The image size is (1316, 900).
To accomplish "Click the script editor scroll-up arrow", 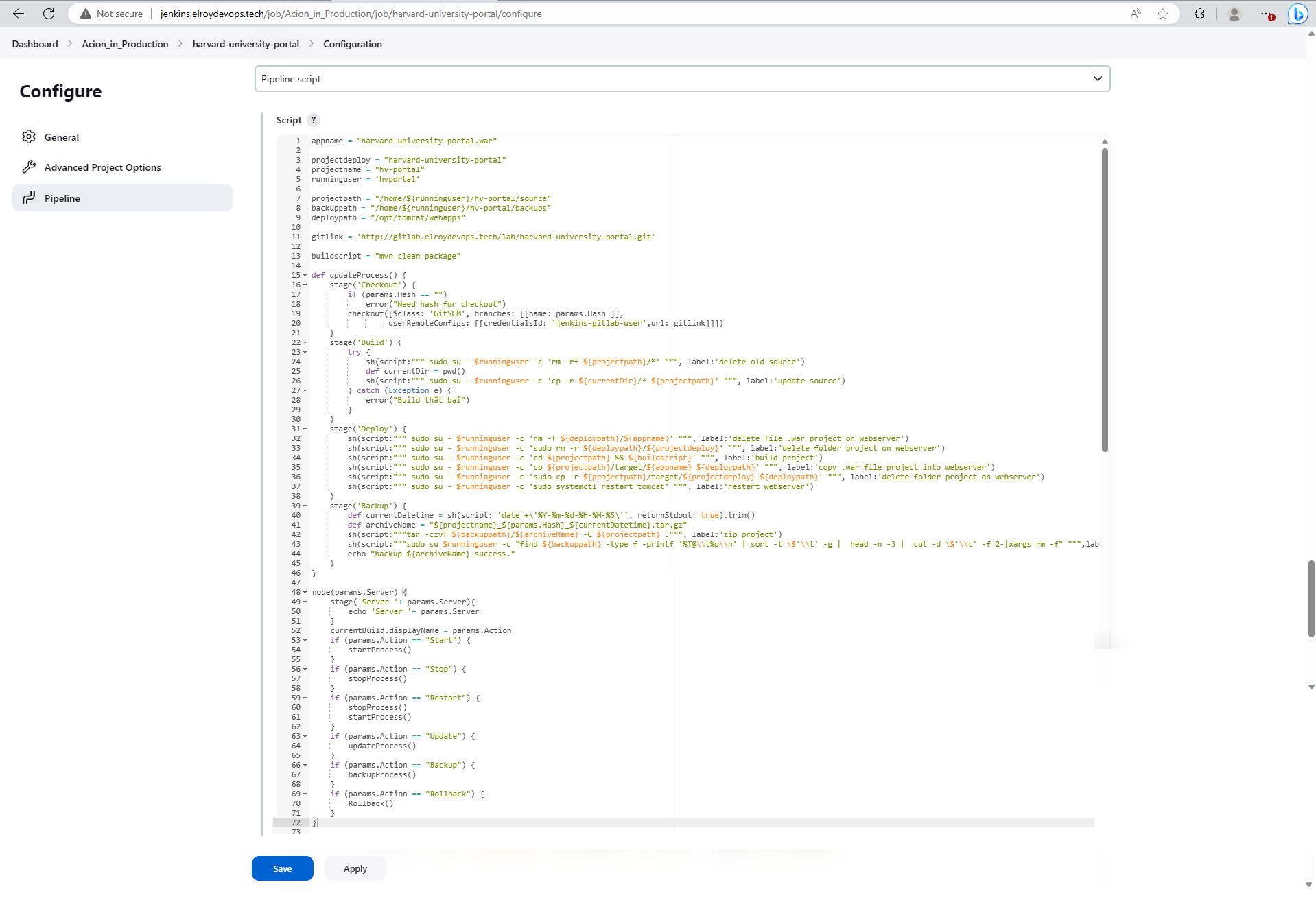I will pos(1105,141).
